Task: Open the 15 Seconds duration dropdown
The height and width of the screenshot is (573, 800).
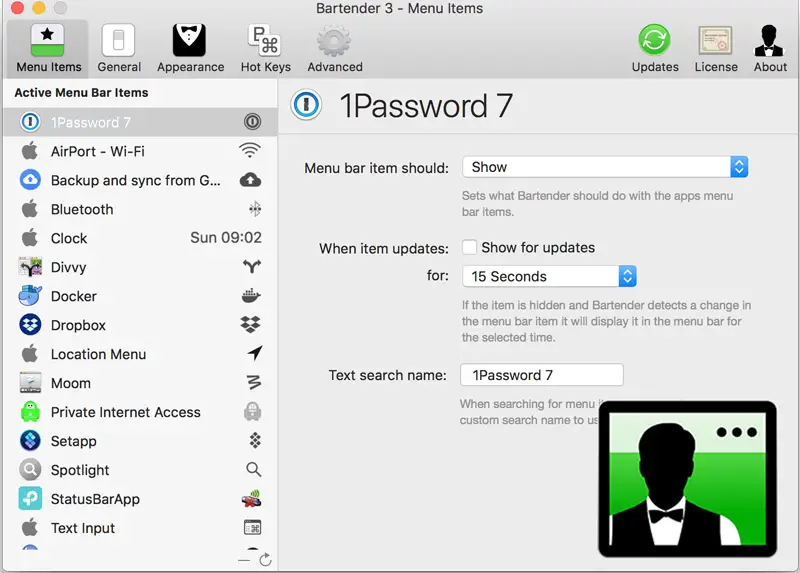Action: [549, 276]
